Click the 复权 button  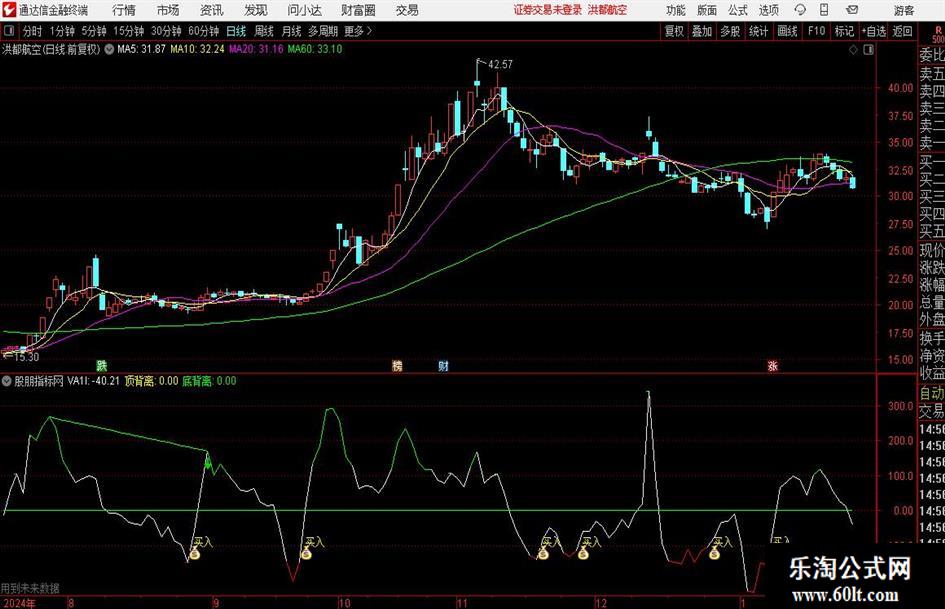pos(674,31)
